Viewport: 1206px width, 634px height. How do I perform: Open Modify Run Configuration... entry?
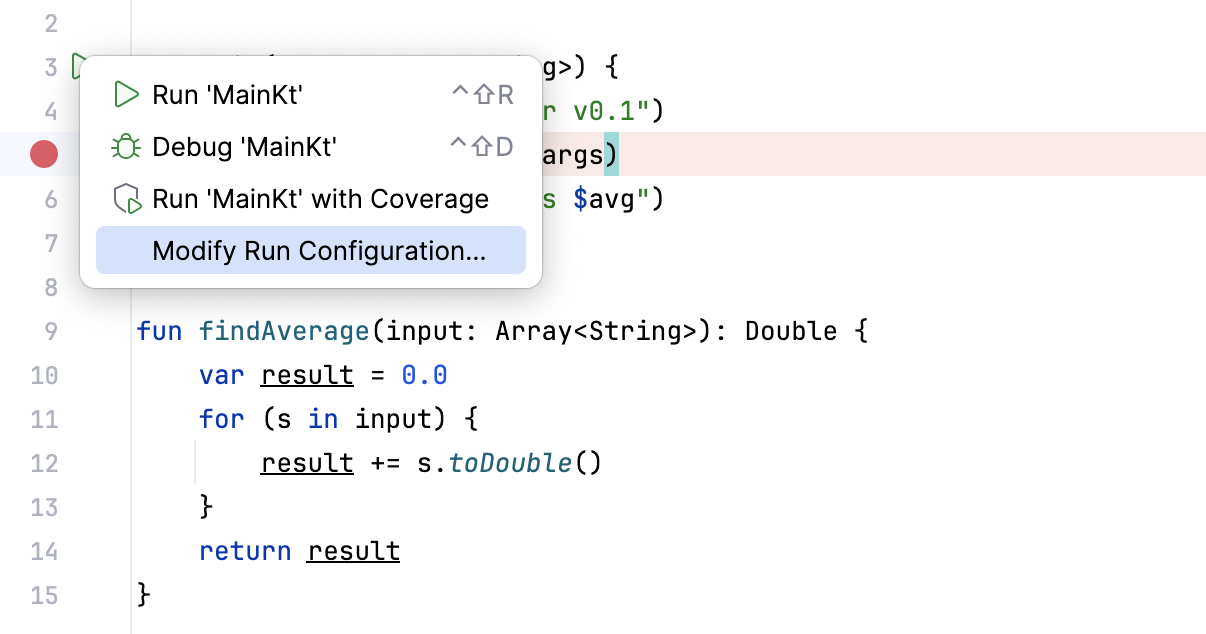319,251
